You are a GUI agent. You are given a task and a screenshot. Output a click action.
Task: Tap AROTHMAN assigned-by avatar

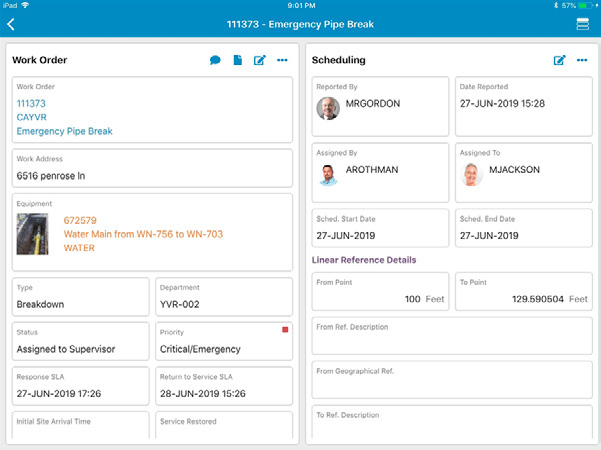(328, 174)
